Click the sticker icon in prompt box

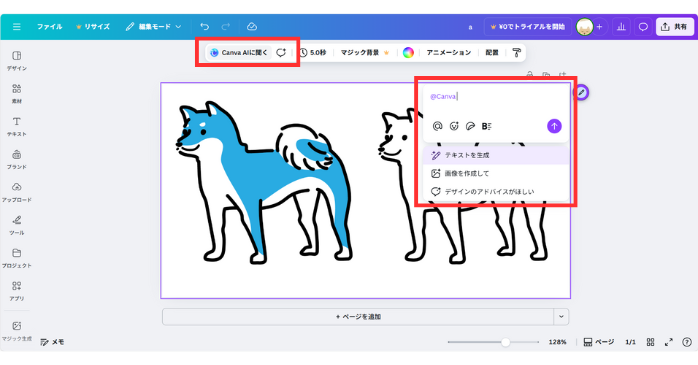pos(470,126)
